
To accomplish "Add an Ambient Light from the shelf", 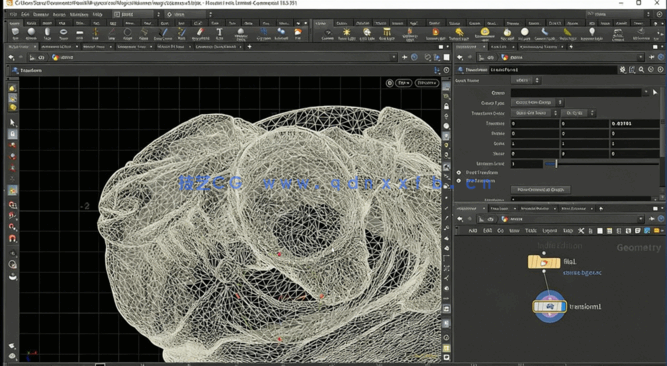I will pyautogui.click(x=591, y=34).
